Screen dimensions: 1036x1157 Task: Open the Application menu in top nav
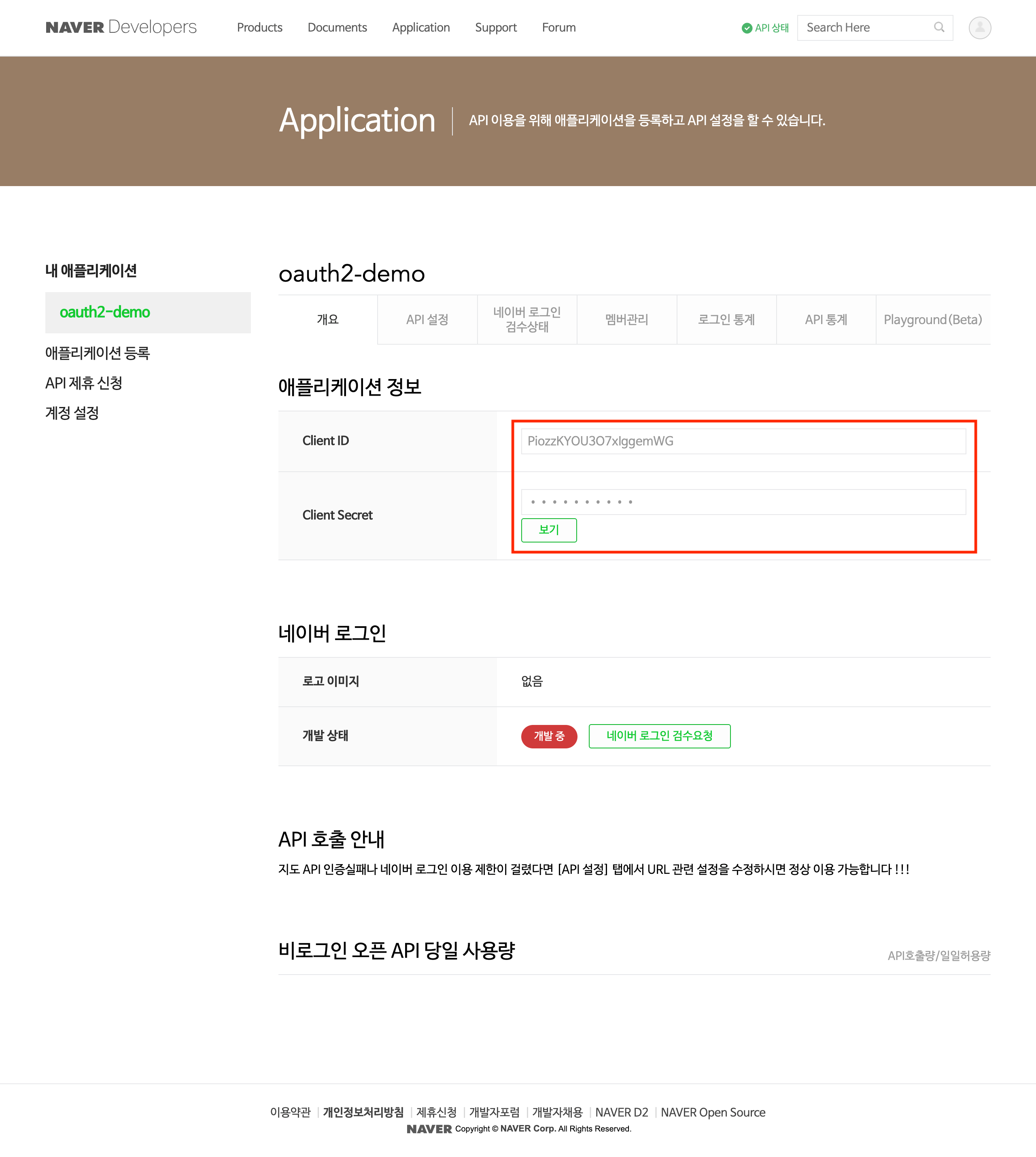click(420, 28)
